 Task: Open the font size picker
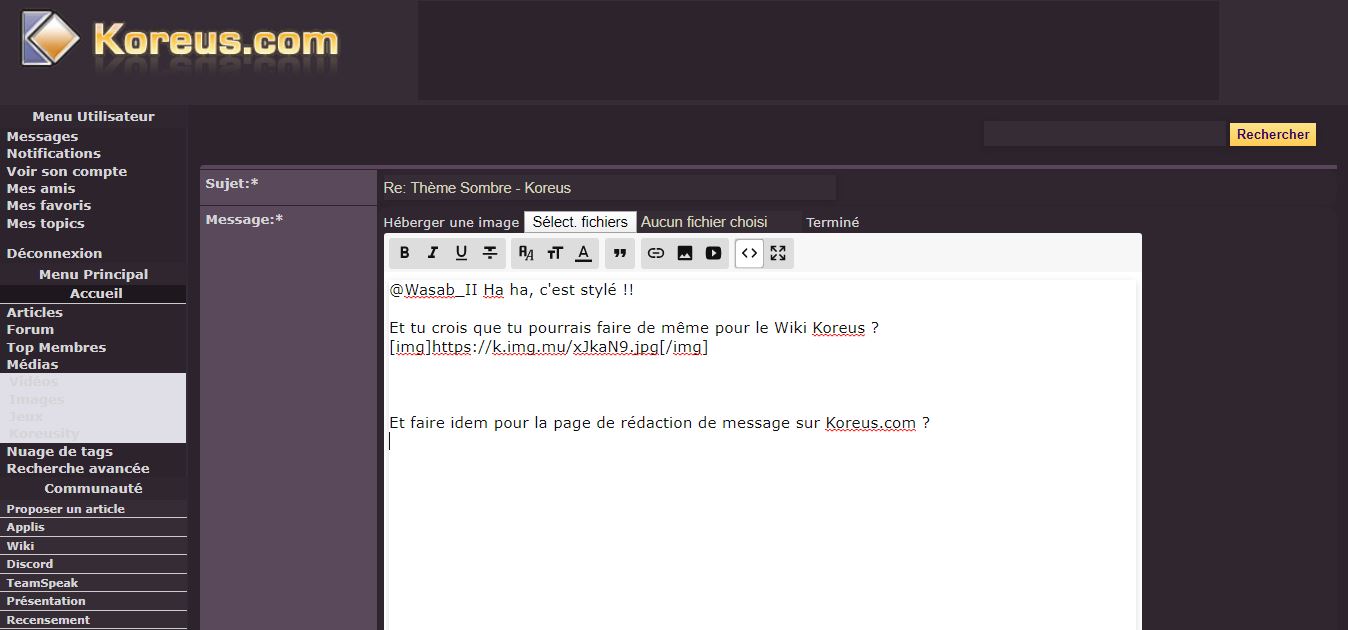click(555, 253)
